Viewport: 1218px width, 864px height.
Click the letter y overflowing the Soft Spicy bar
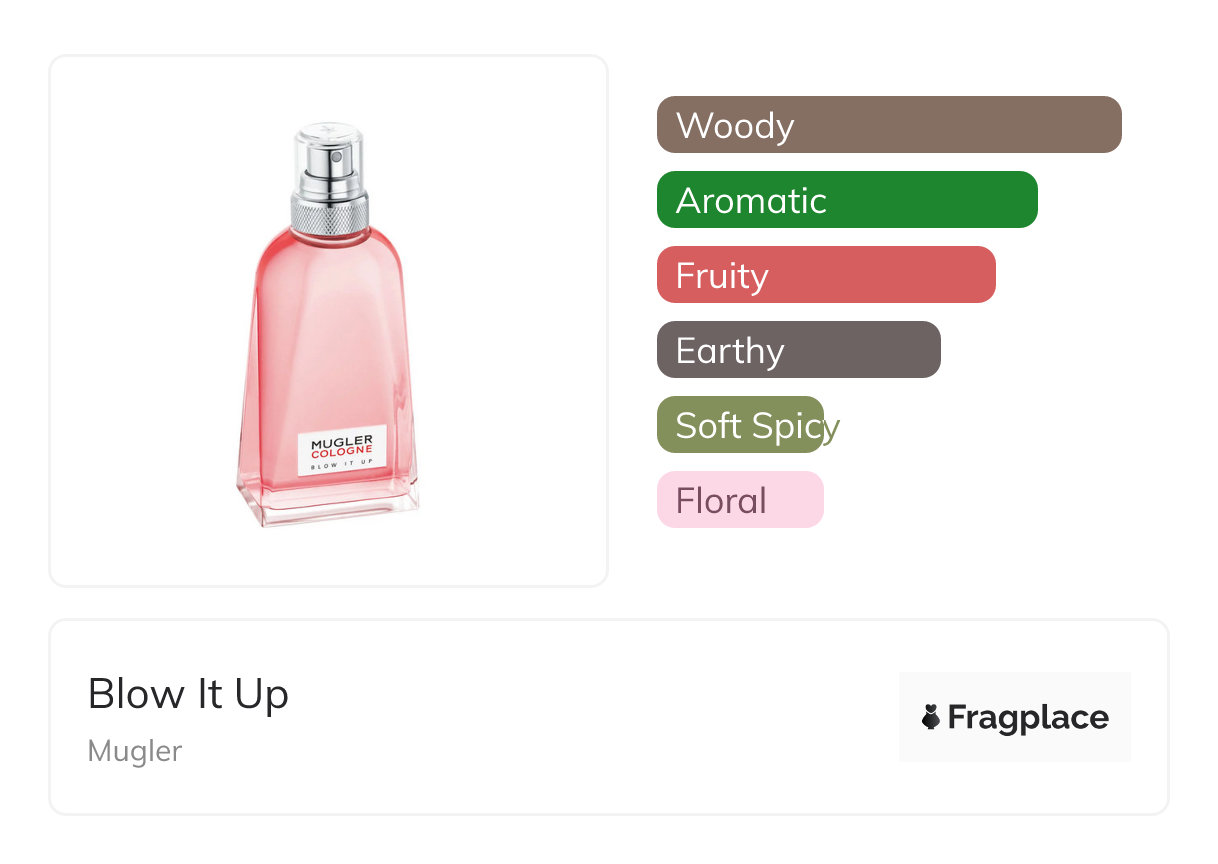pyautogui.click(x=831, y=428)
